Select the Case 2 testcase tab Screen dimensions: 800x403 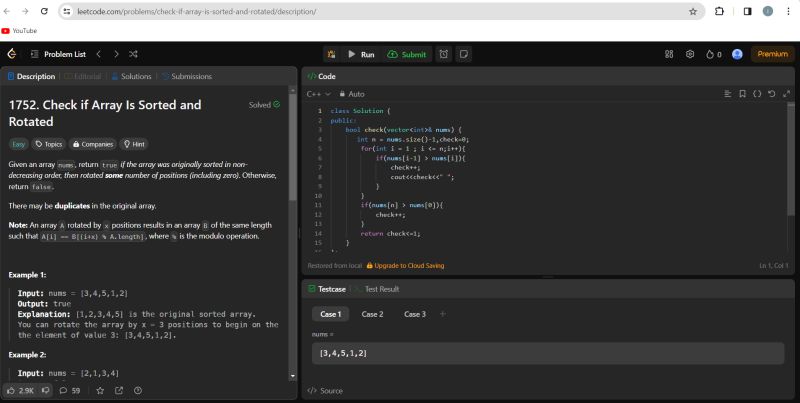(x=372, y=314)
